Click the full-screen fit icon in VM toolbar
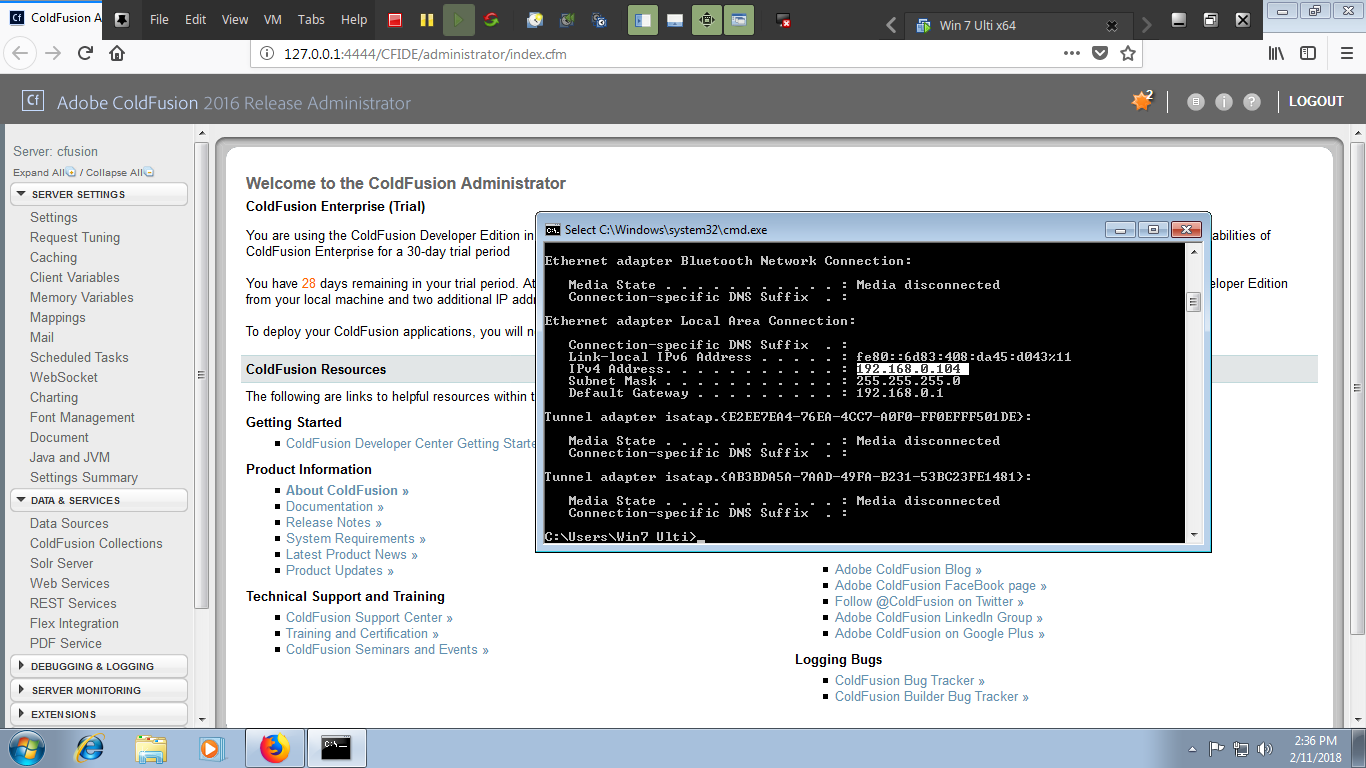Screen dimensions: 1366x768 [707, 20]
